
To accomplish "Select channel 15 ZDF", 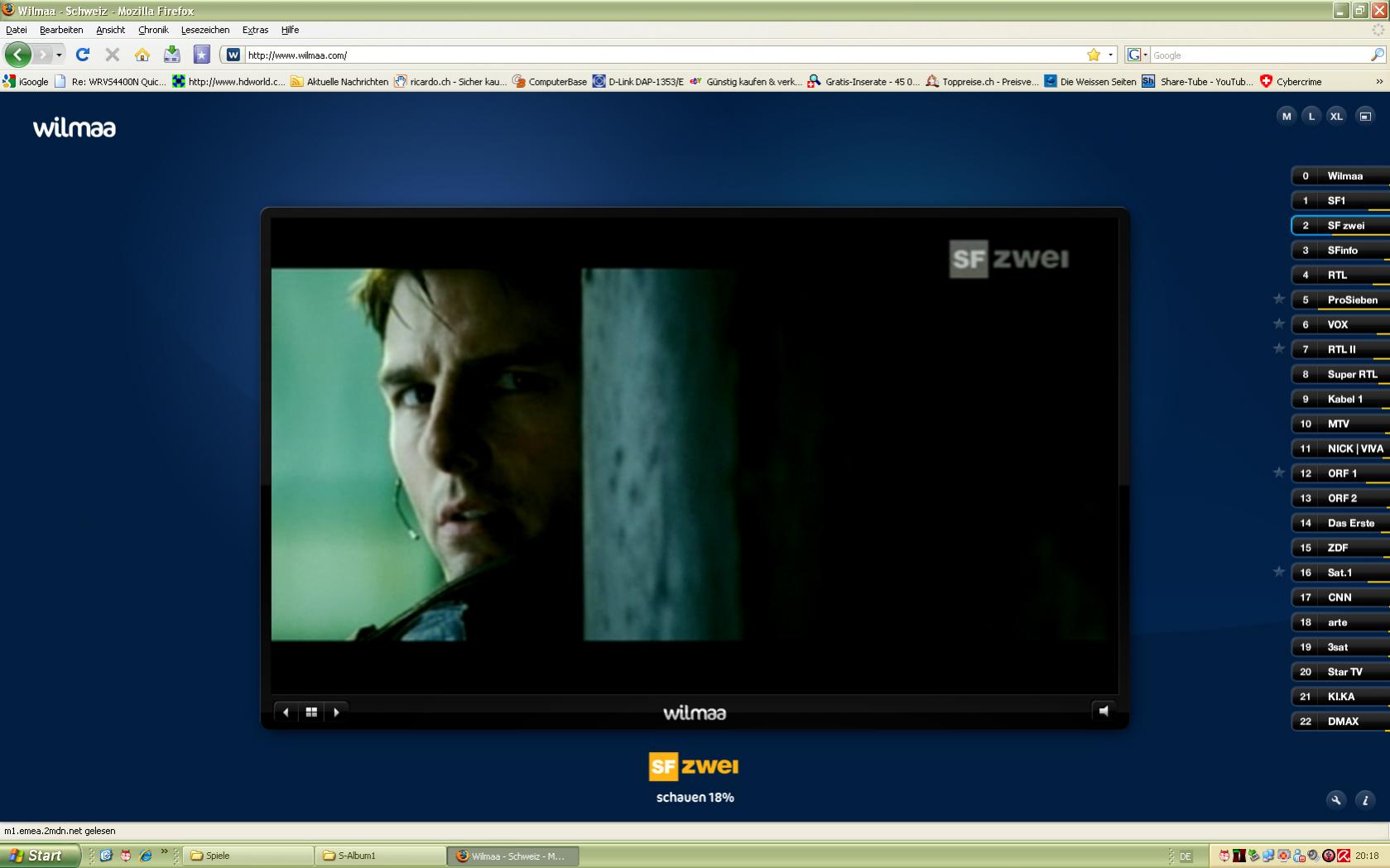I will 1340,548.
